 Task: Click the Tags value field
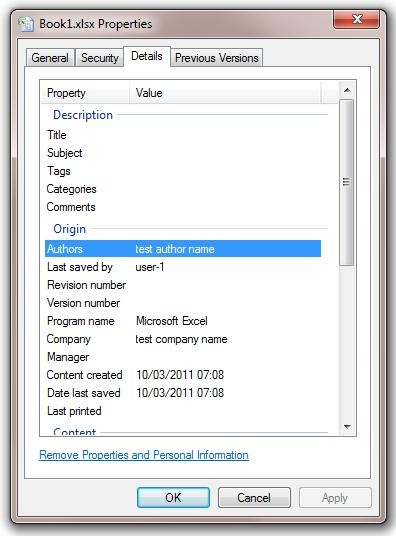(x=227, y=171)
